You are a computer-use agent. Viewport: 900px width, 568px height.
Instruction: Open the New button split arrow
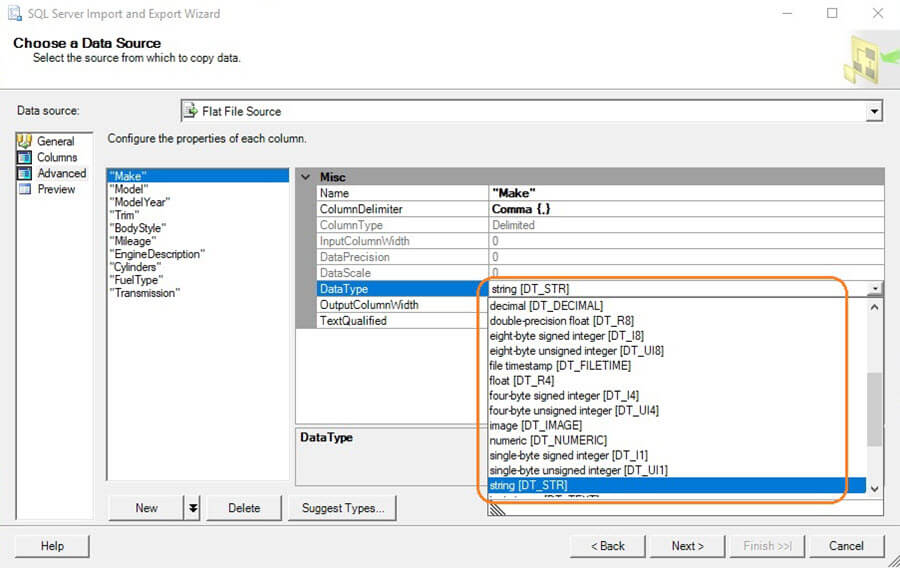coord(193,508)
